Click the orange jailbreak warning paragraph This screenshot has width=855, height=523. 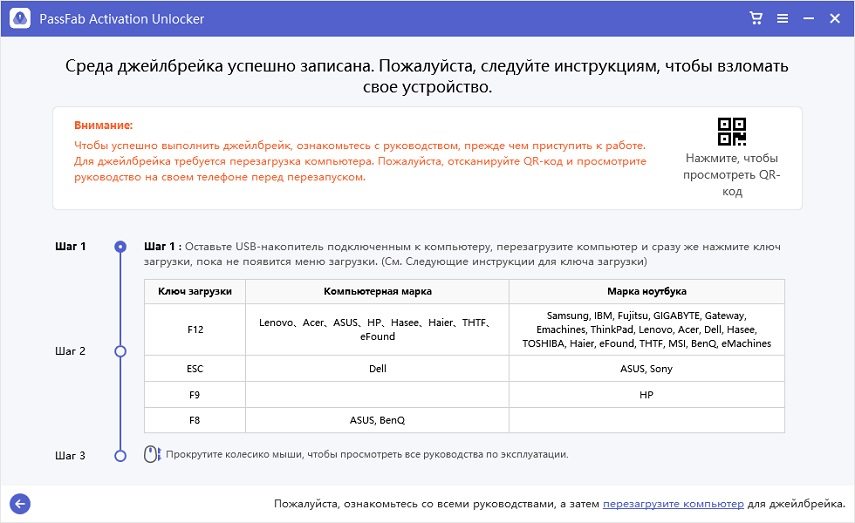[360, 161]
